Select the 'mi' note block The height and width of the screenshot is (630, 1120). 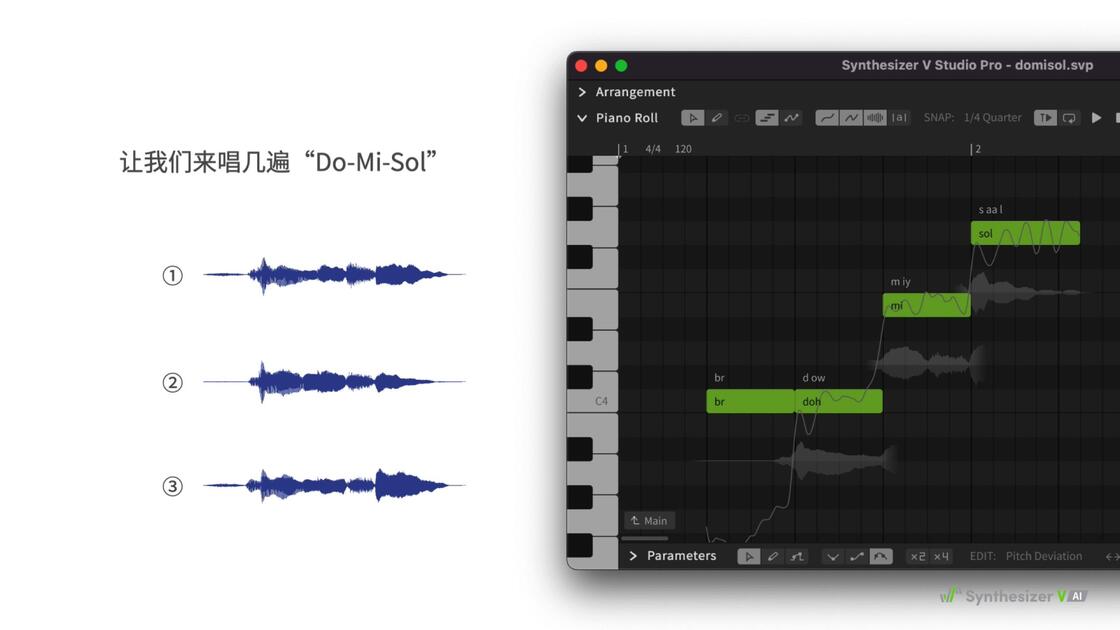[x=926, y=305]
